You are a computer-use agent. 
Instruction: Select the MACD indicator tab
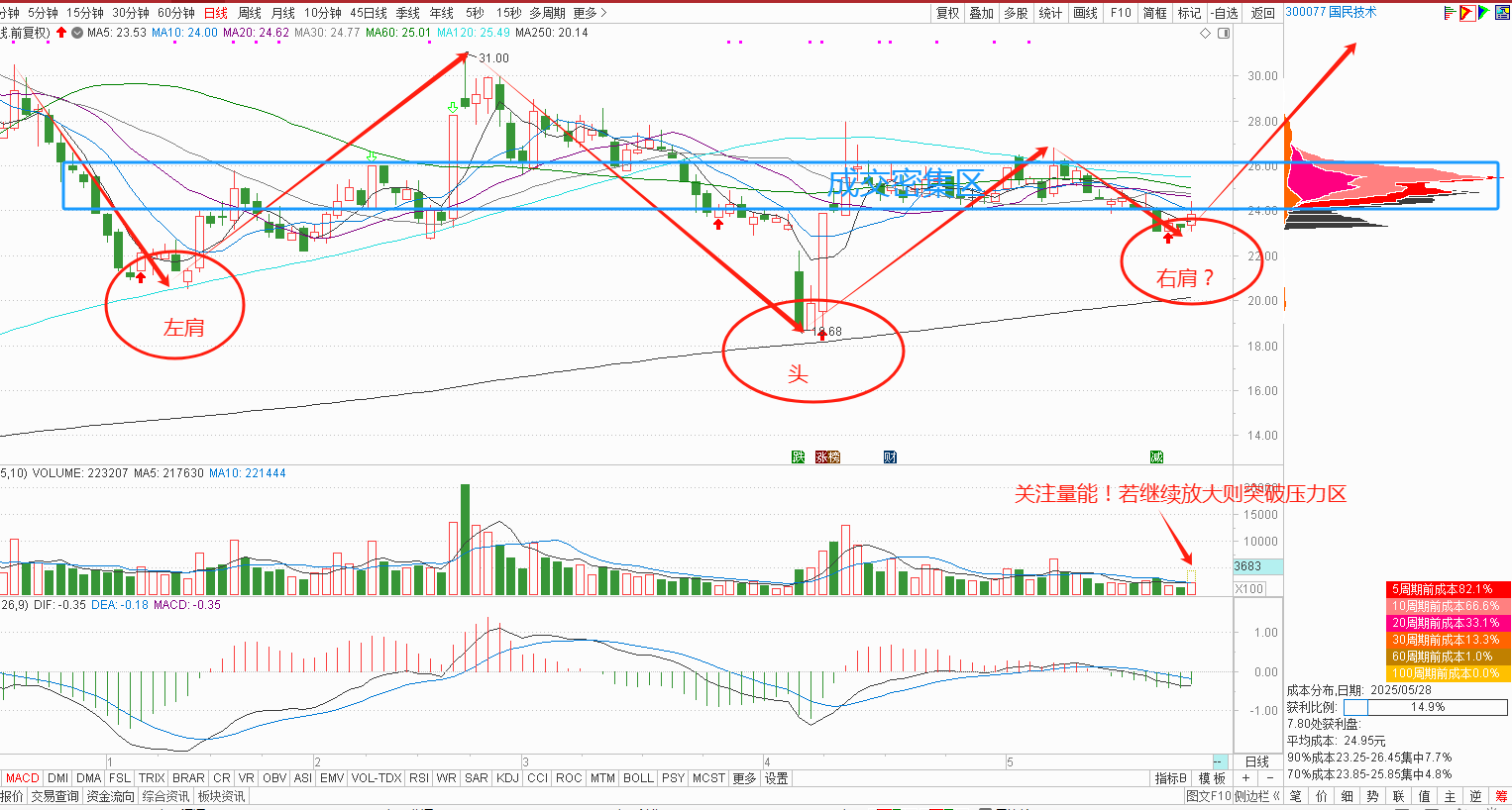(23, 778)
